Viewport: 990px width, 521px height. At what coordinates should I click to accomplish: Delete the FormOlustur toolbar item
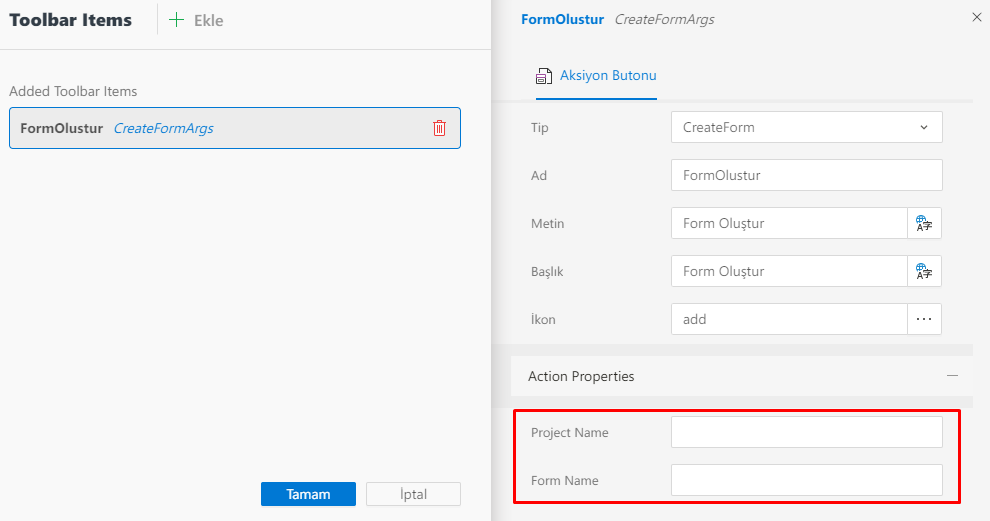pyautogui.click(x=439, y=128)
